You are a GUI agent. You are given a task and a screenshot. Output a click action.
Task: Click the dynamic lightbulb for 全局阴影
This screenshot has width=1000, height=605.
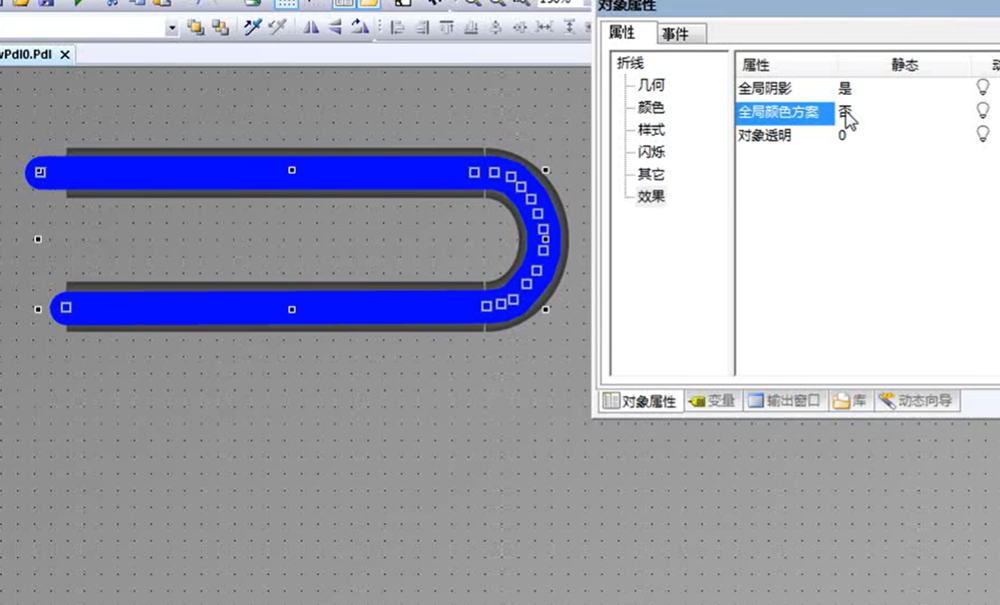coord(982,89)
